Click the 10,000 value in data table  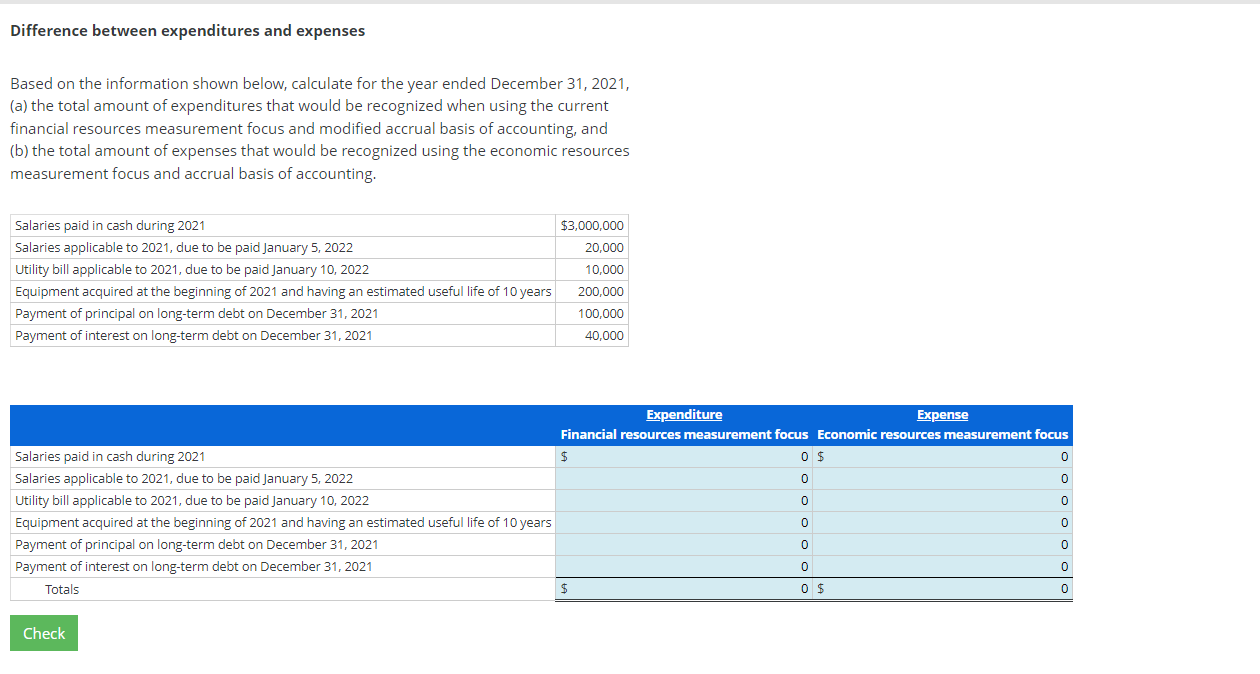coord(604,270)
